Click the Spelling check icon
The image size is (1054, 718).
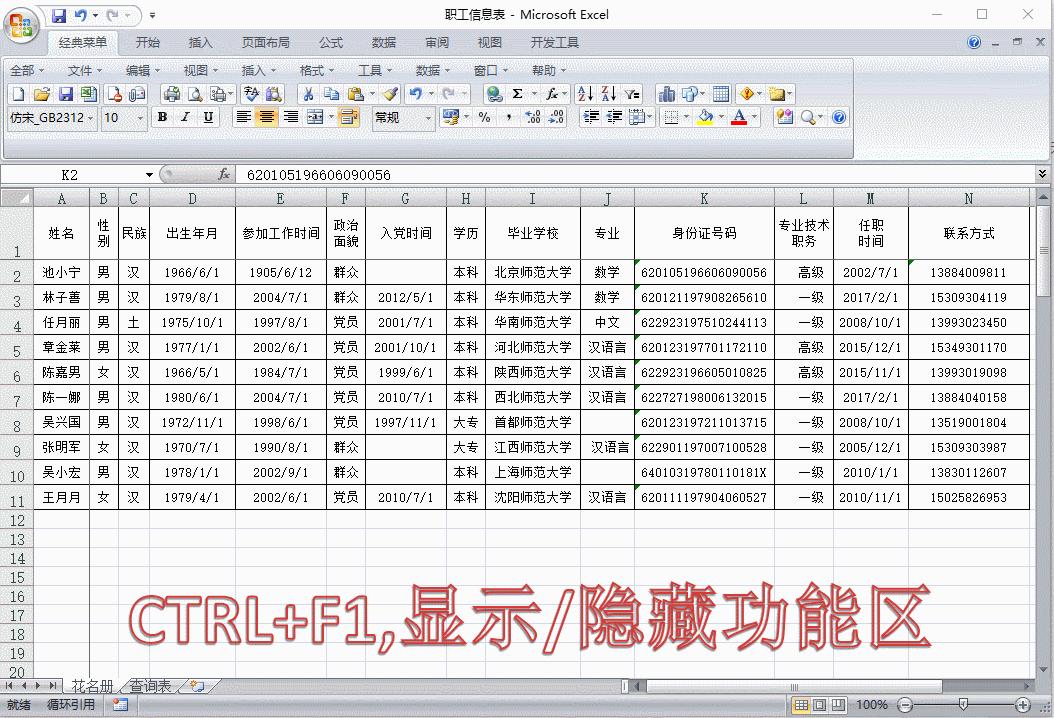point(249,93)
